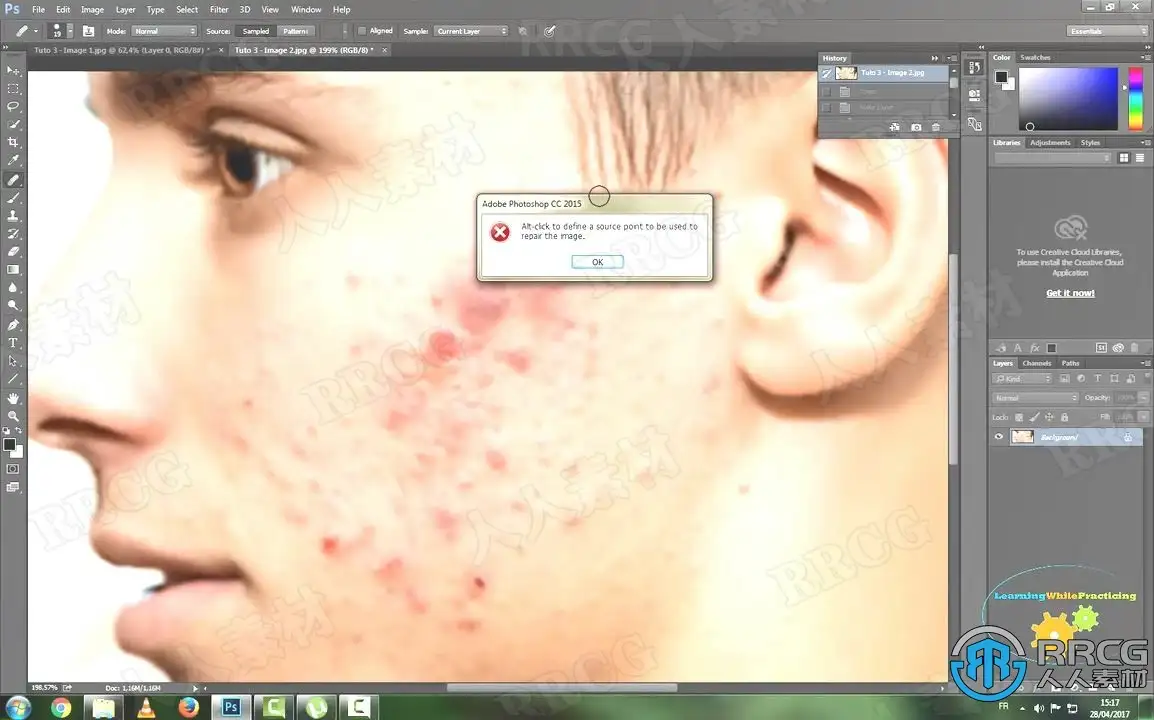
Task: Select the Background layer thumbnail
Action: click(1022, 437)
